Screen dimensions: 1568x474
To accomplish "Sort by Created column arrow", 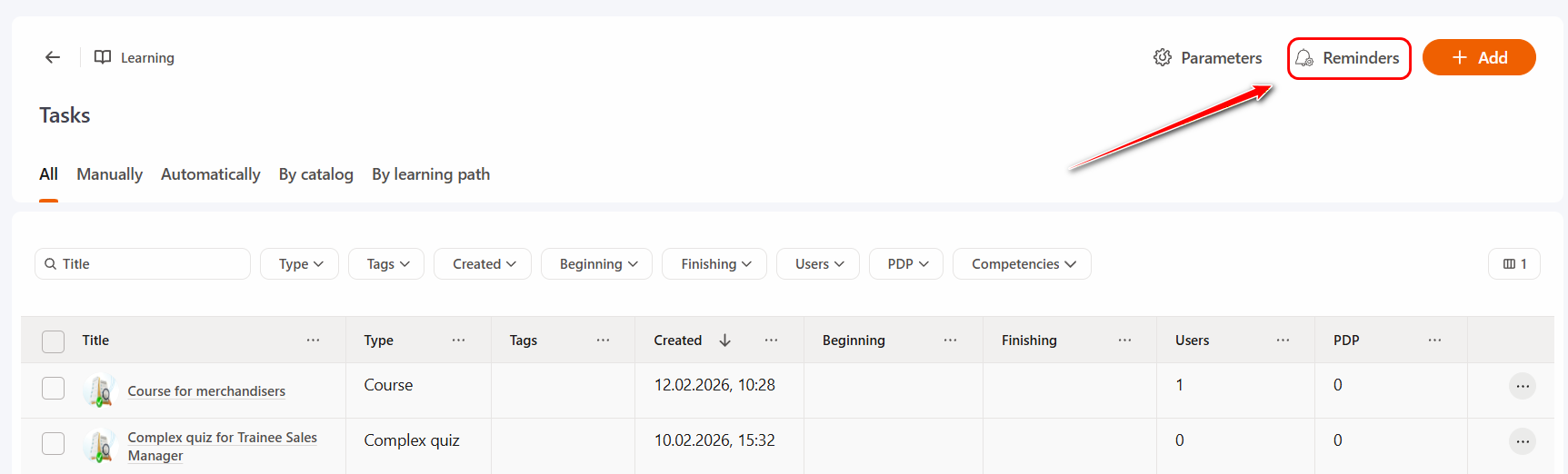I will point(724,341).
